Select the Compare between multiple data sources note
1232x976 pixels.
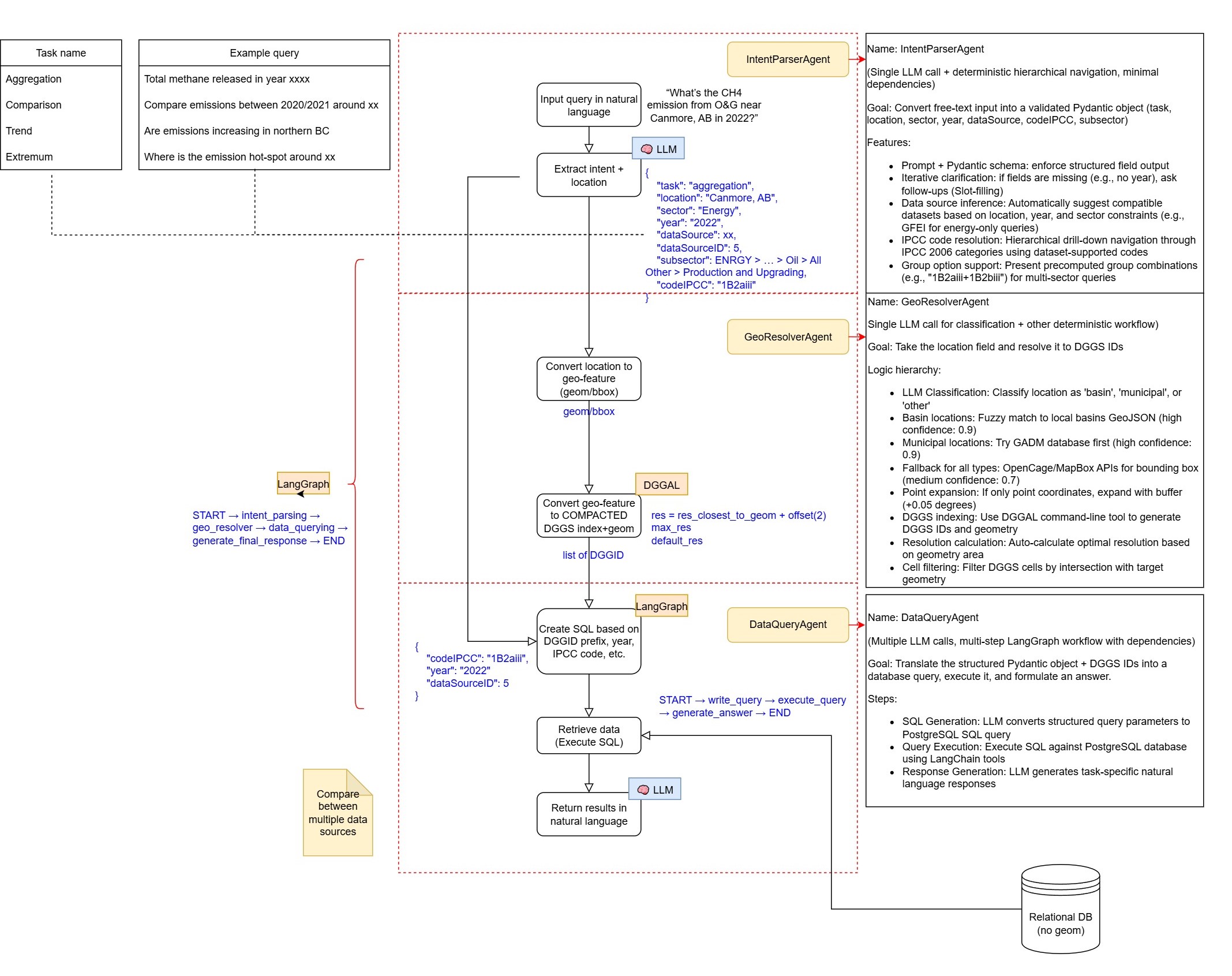point(338,813)
